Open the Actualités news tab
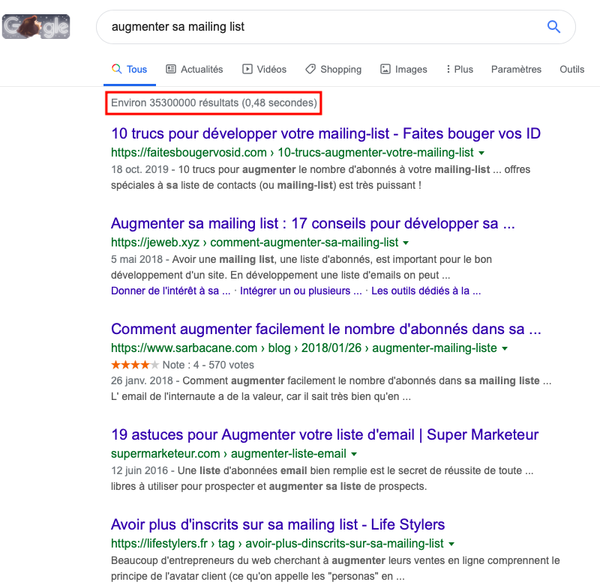 (194, 70)
